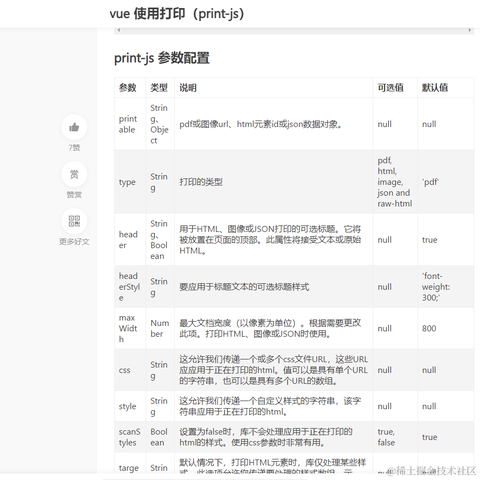Click the 默认值 column header

[445, 88]
